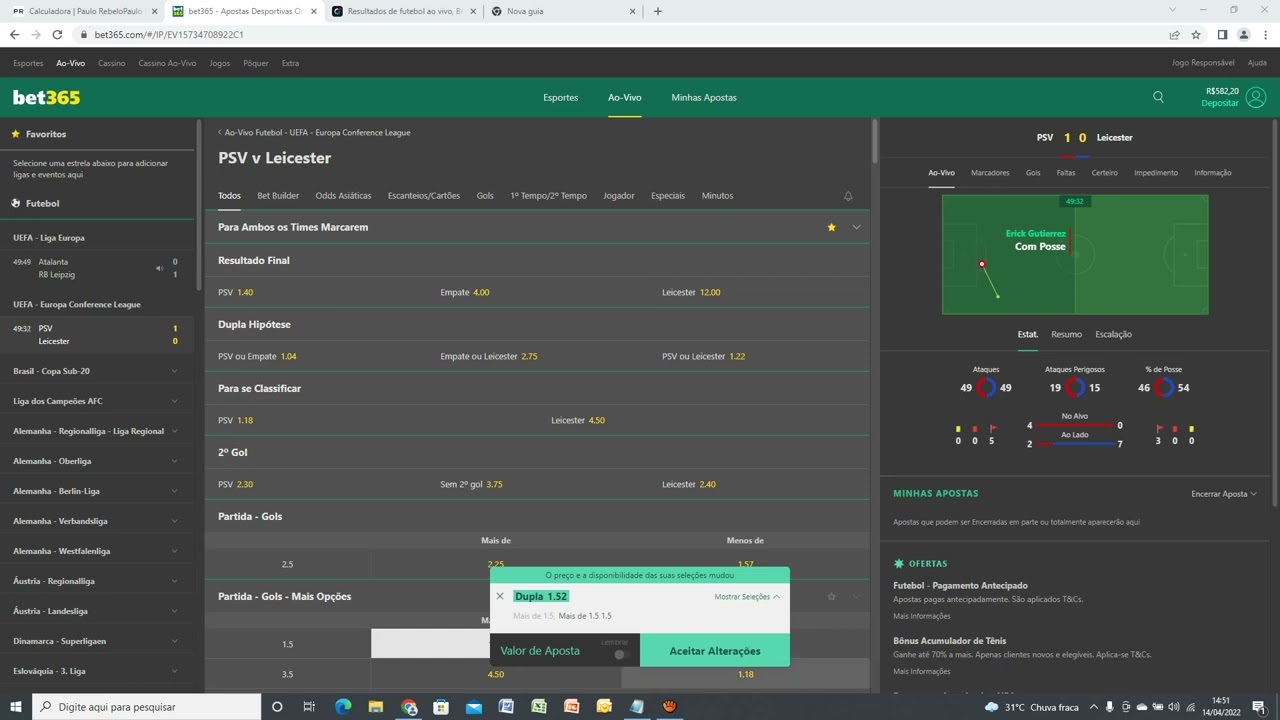Select Sem 2º gol 3.75 odds

[x=471, y=484]
